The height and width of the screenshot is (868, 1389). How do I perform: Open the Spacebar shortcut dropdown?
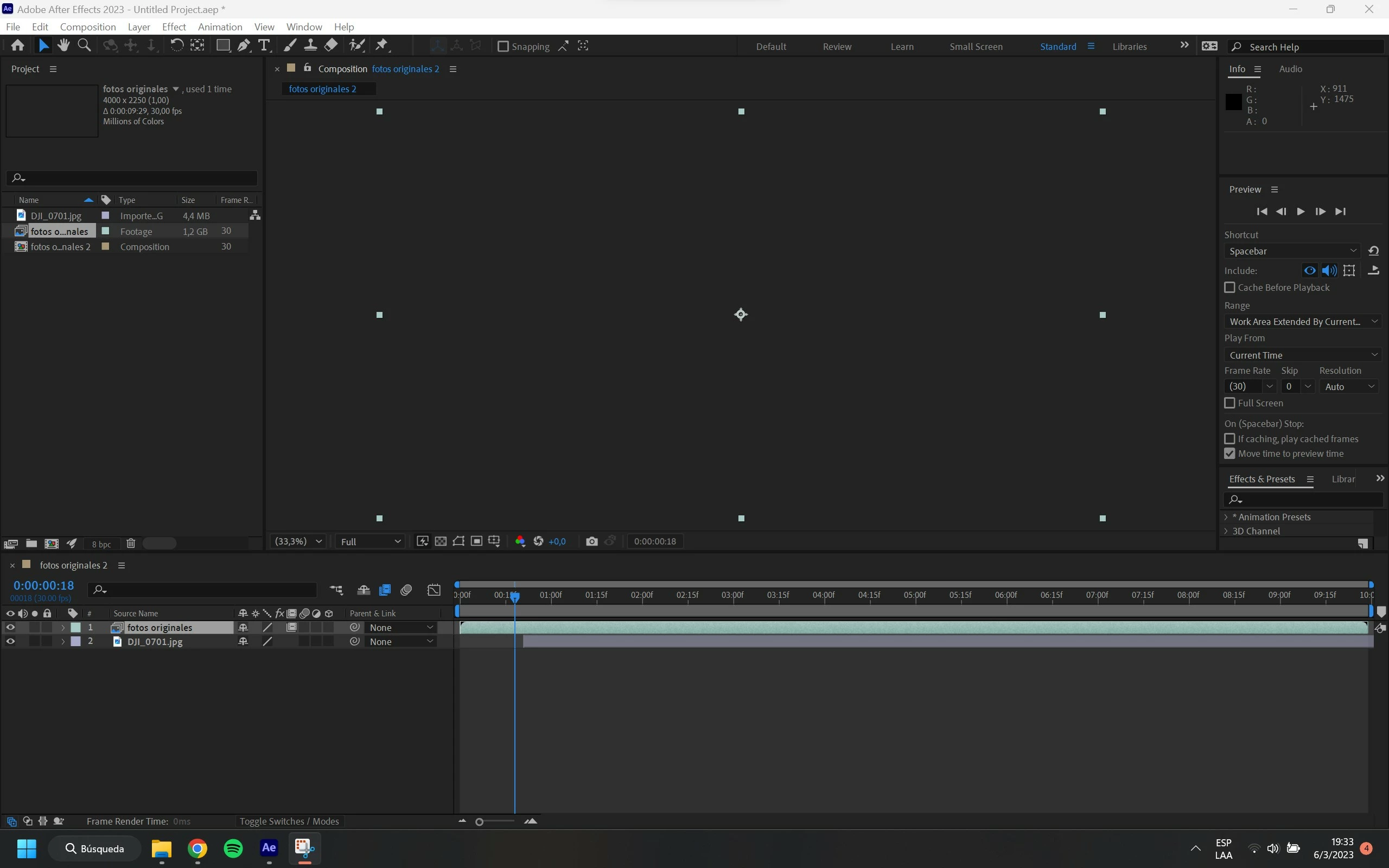pos(1291,251)
